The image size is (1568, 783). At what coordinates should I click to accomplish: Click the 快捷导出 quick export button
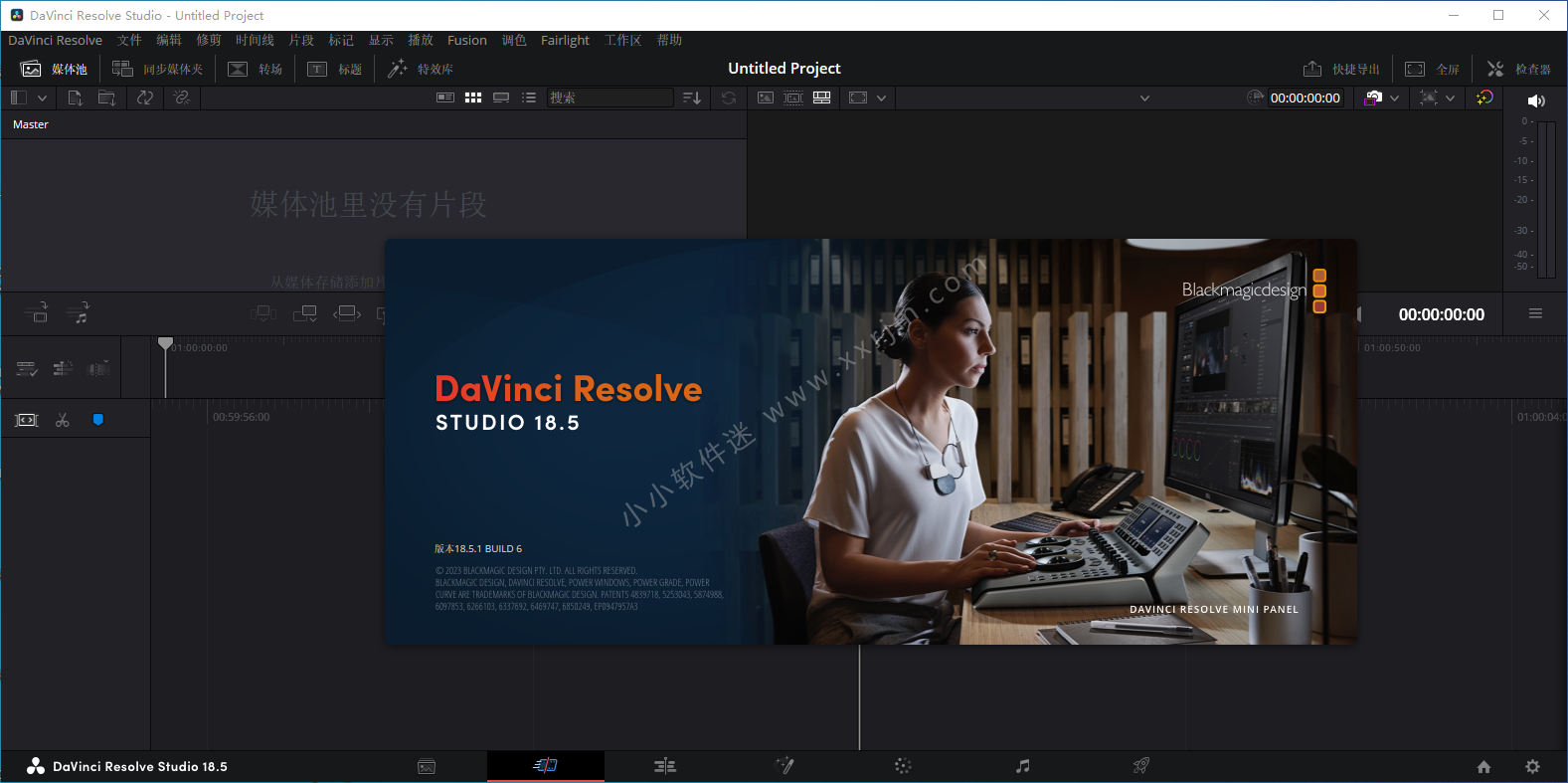1341,69
